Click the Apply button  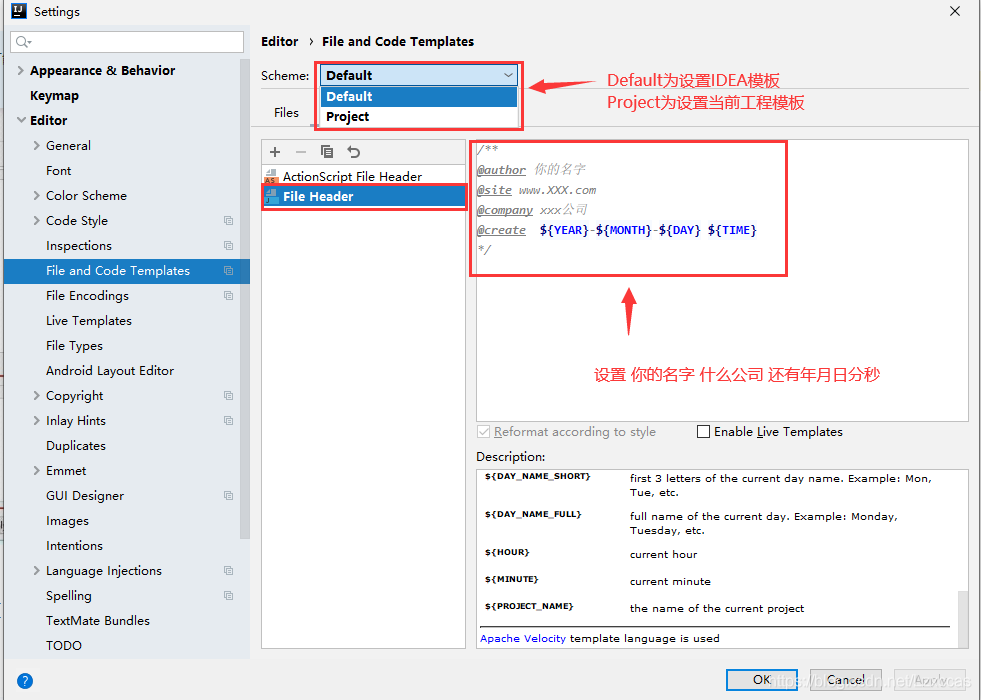click(929, 679)
